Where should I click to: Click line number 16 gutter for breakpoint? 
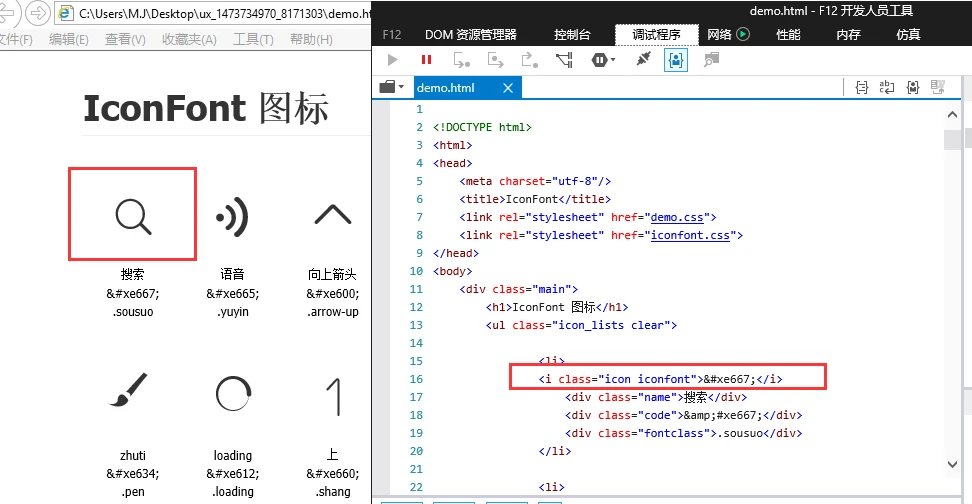point(416,379)
